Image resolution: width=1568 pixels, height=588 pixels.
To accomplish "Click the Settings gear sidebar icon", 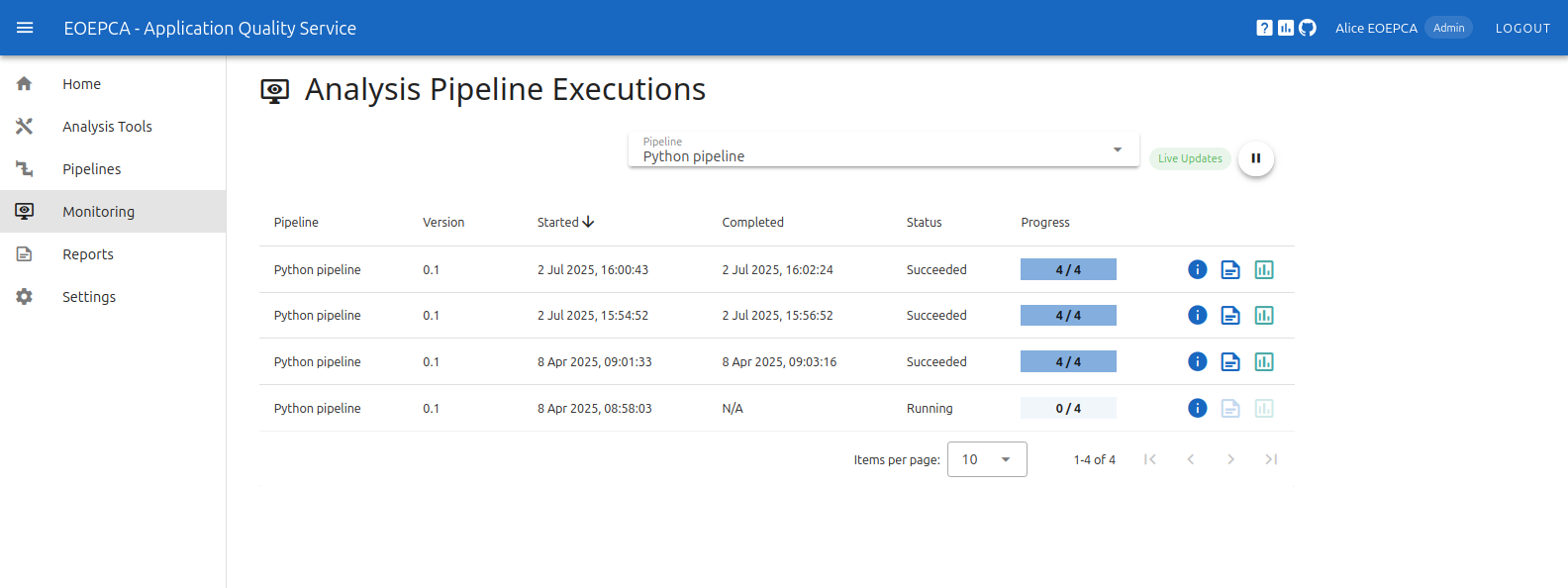I will click(x=25, y=297).
